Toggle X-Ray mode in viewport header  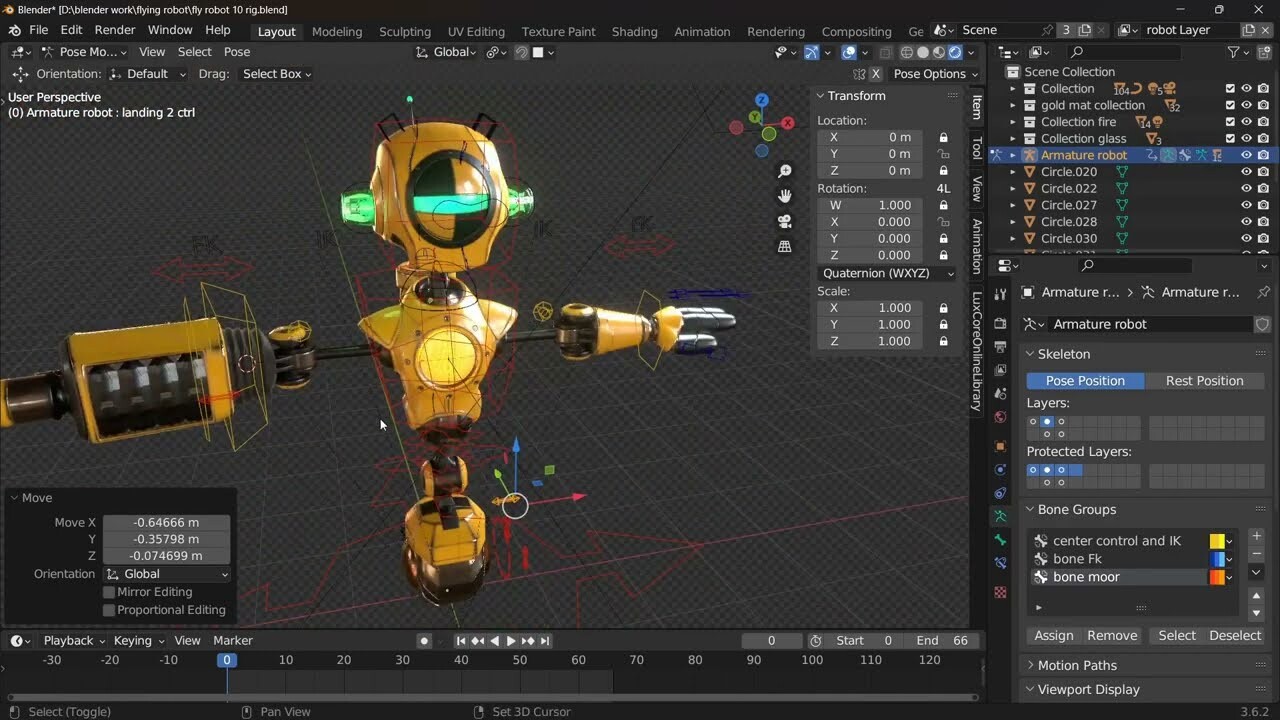(x=887, y=53)
